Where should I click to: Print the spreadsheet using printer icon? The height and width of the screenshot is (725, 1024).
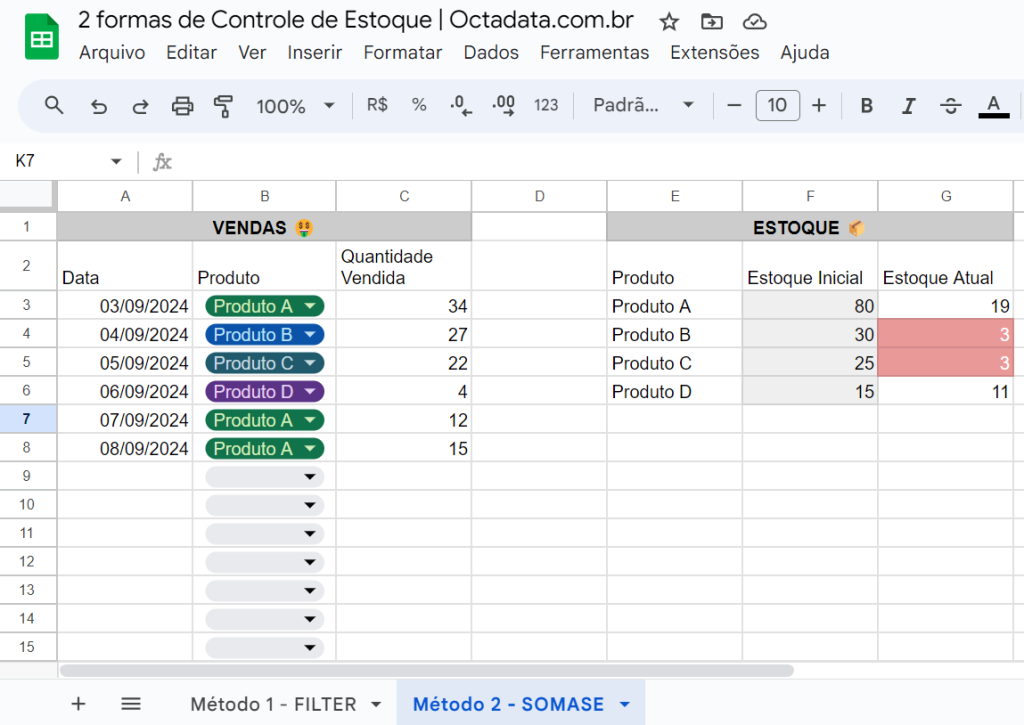click(x=182, y=105)
